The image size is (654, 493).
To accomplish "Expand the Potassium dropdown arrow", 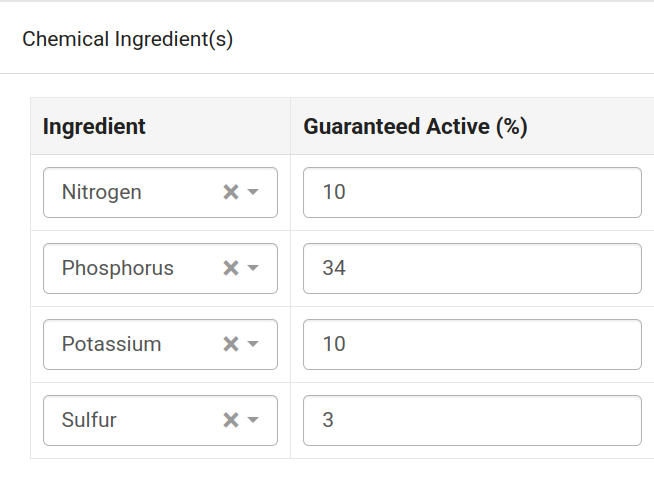I will click(253, 344).
